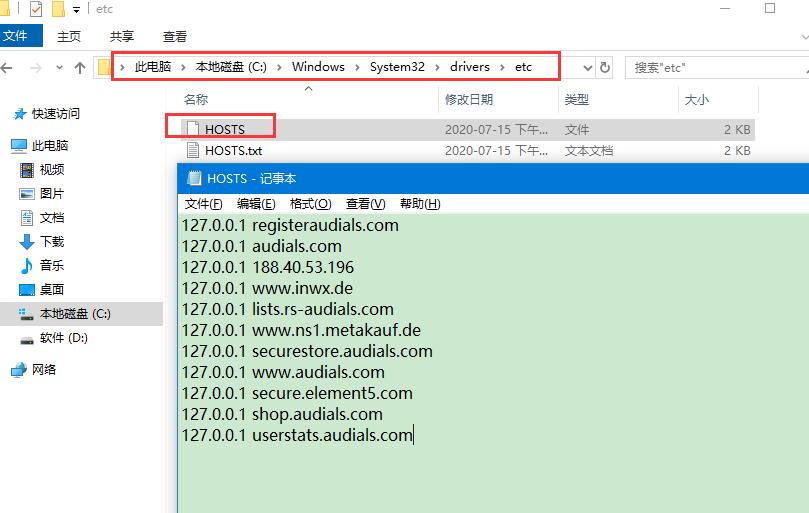Click etc in the address path
Image resolution: width=809 pixels, height=513 pixels.
coord(523,67)
